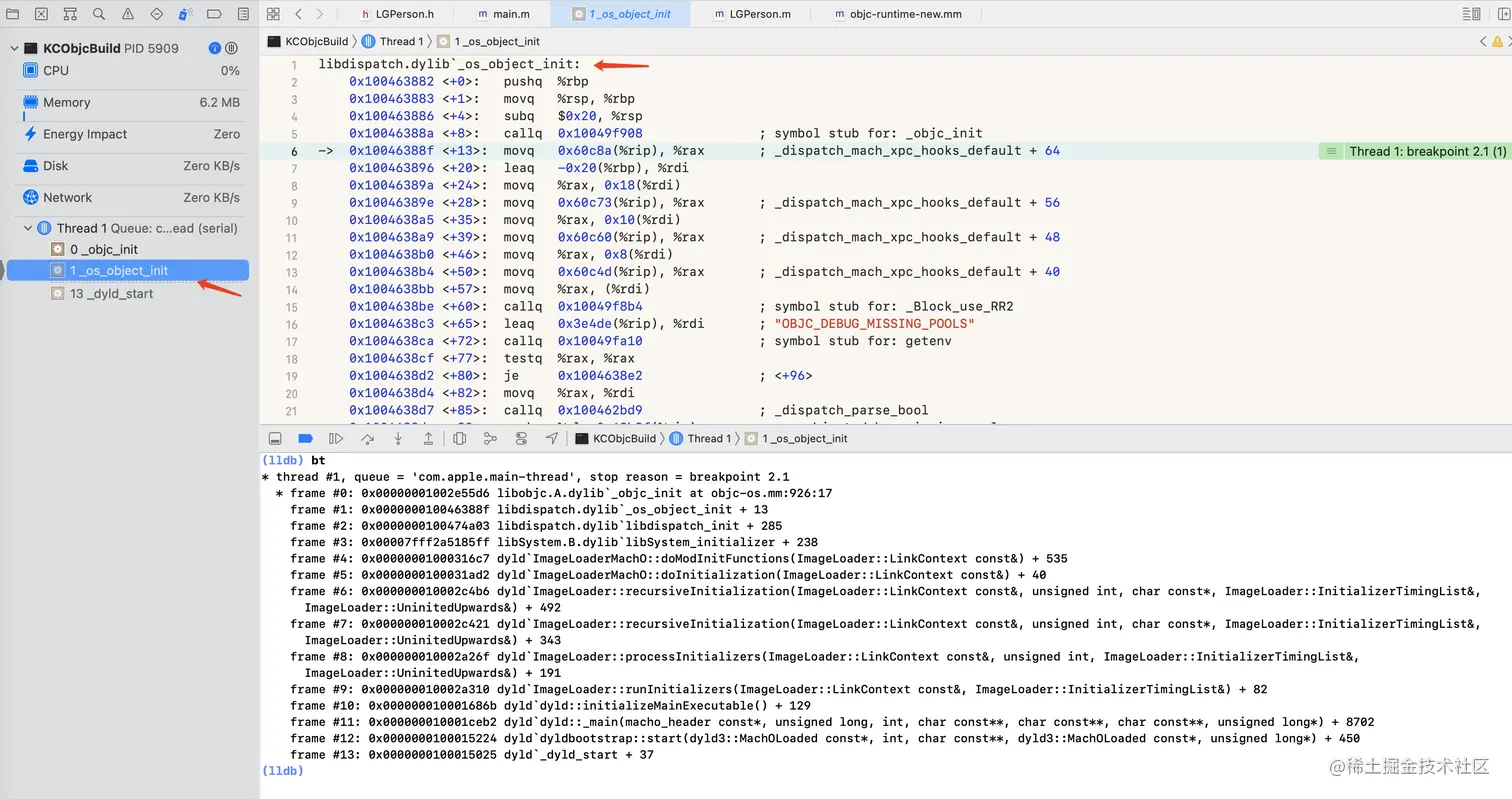Click the blue process info icon beside PID
This screenshot has height=799, width=1512.
click(215, 48)
